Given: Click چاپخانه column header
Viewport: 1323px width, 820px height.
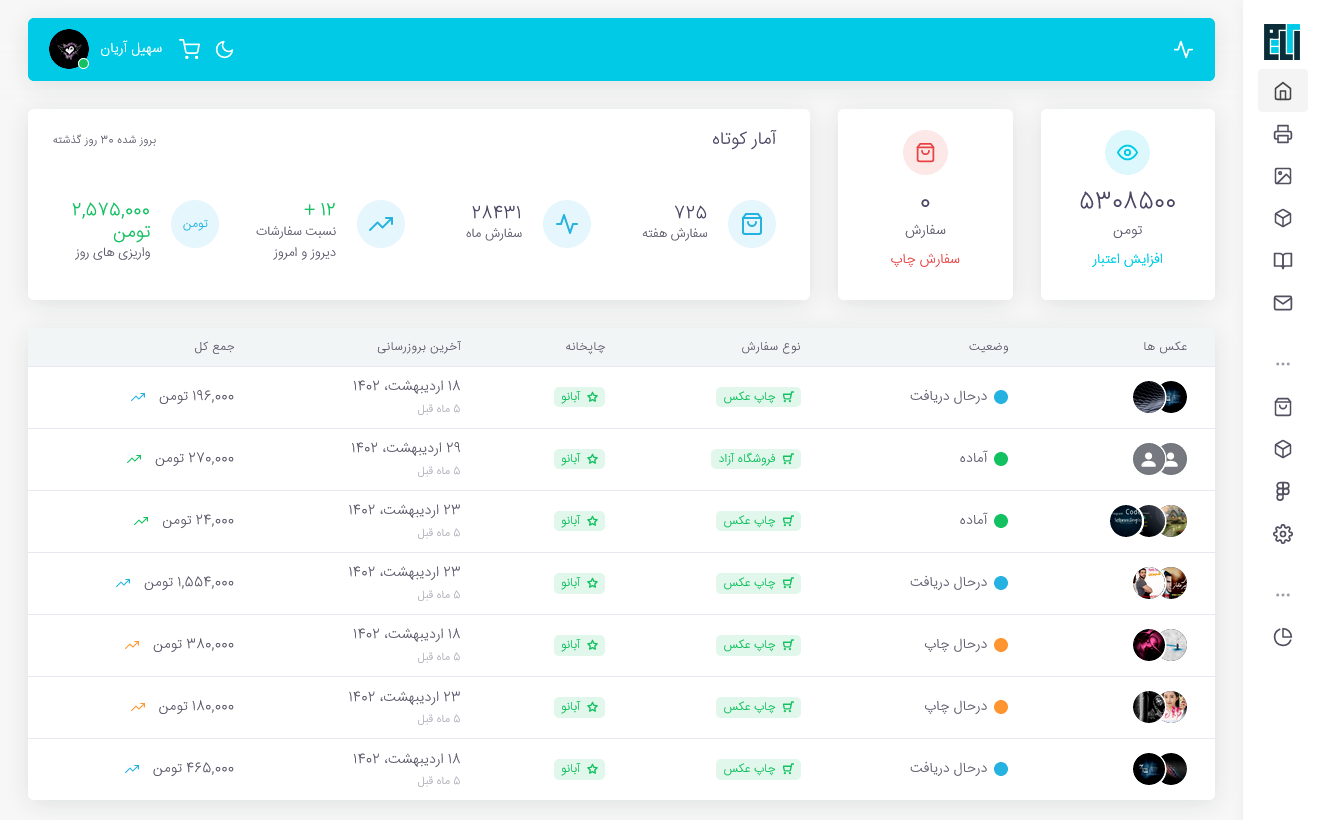Looking at the screenshot, I should tap(585, 347).
